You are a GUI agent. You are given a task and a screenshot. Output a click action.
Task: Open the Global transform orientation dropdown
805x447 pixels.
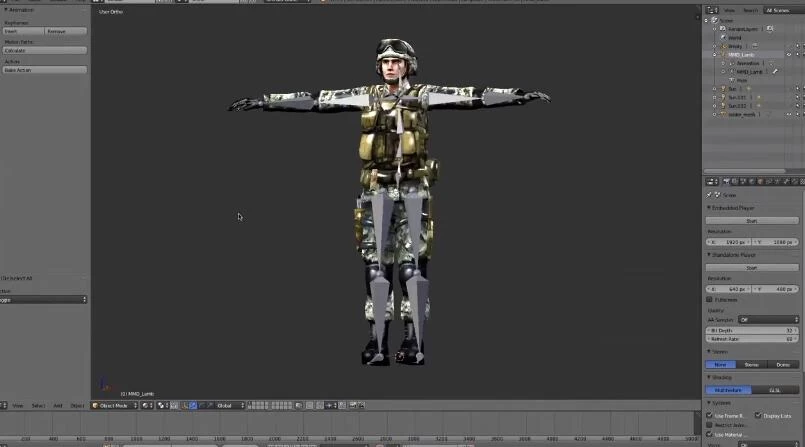point(229,405)
